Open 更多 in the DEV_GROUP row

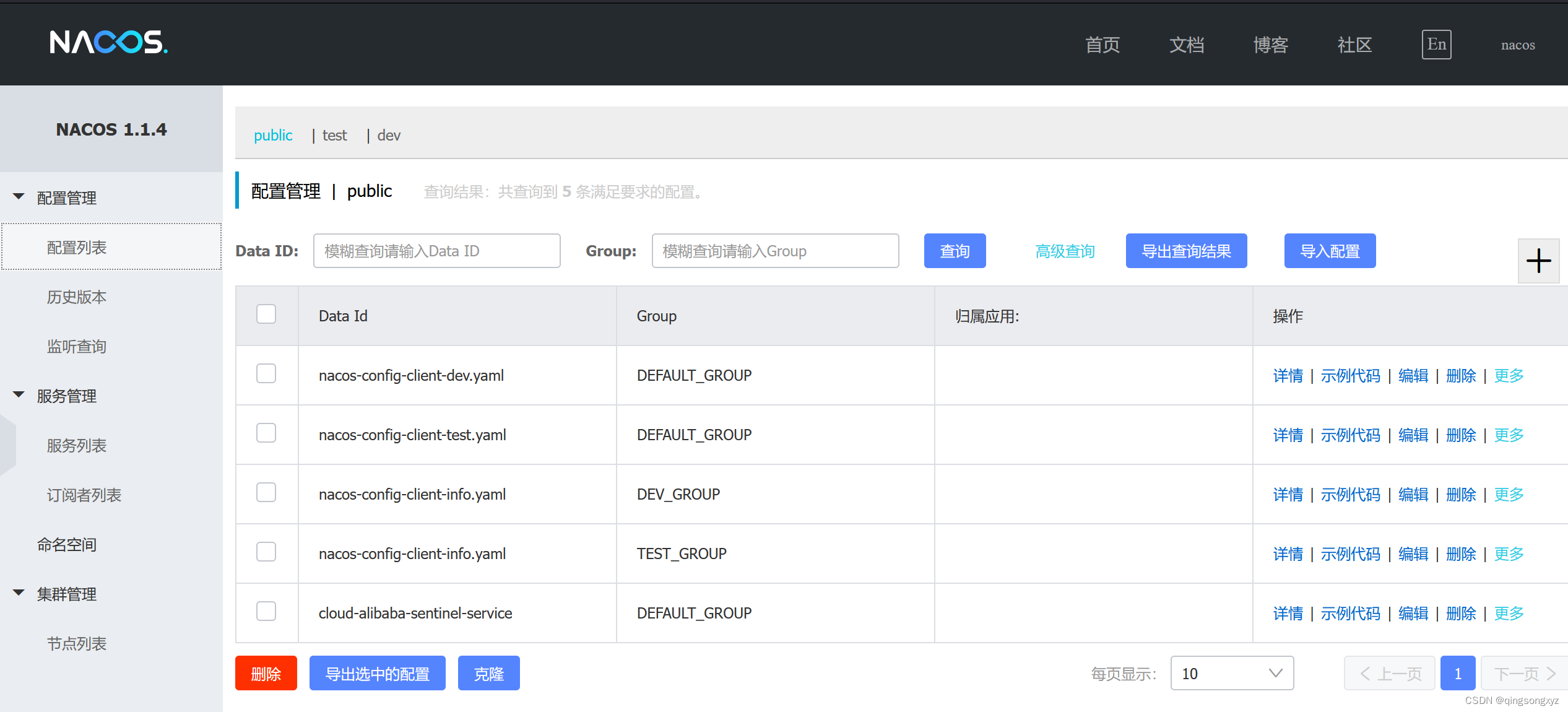(1509, 495)
